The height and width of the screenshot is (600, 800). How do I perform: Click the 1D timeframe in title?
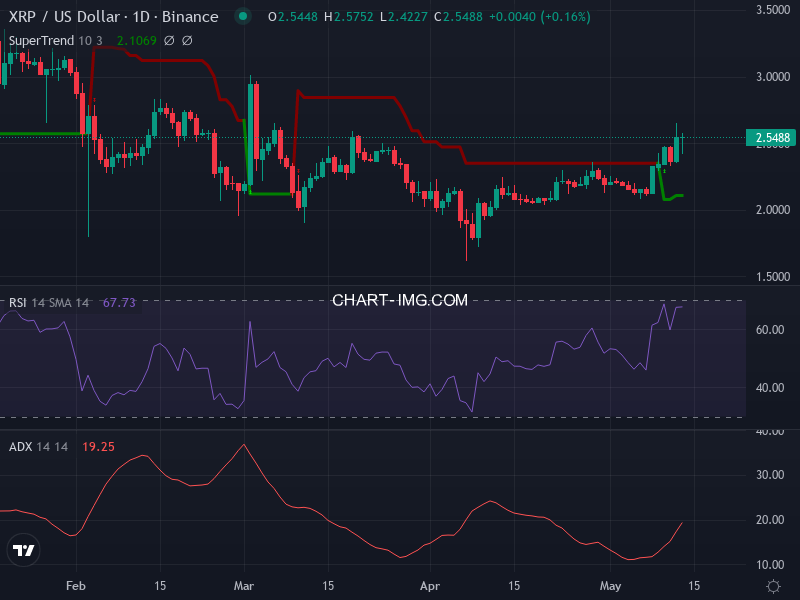[x=140, y=17]
